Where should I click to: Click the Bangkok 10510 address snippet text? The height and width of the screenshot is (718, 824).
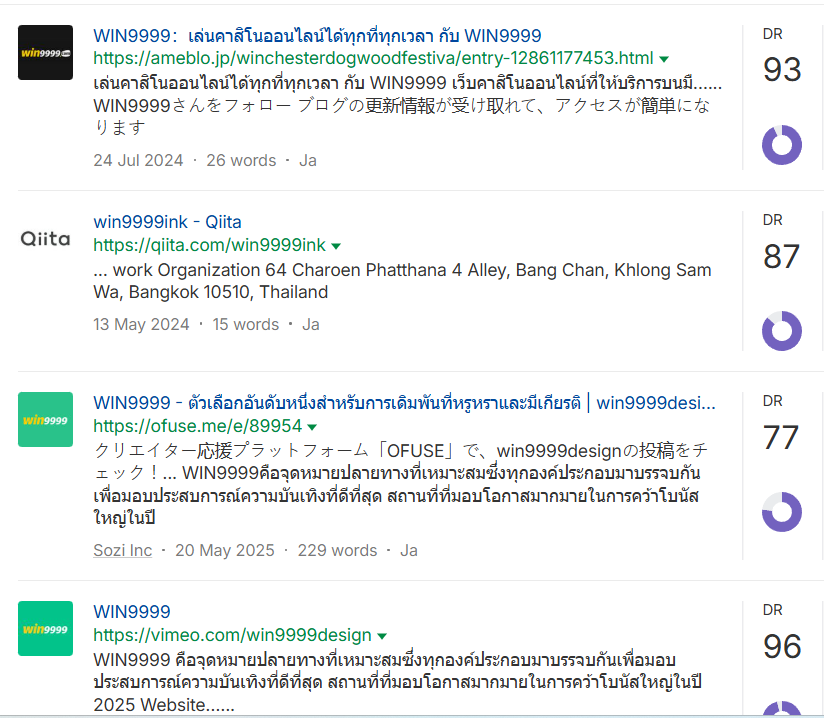(x=402, y=281)
